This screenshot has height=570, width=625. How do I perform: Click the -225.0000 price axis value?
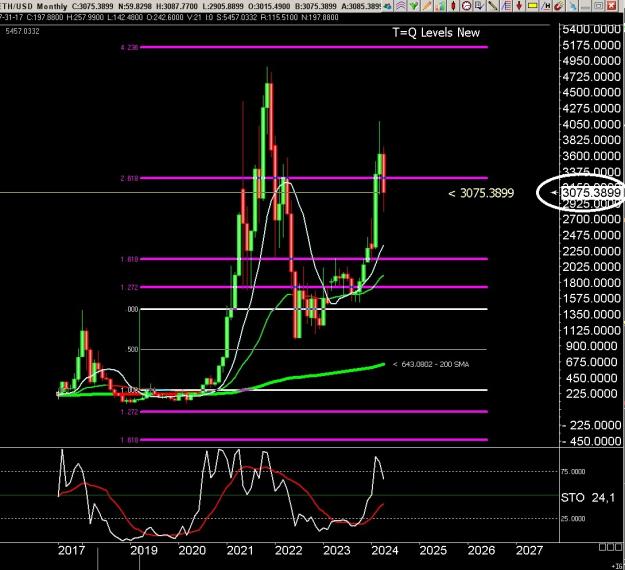pyautogui.click(x=592, y=425)
